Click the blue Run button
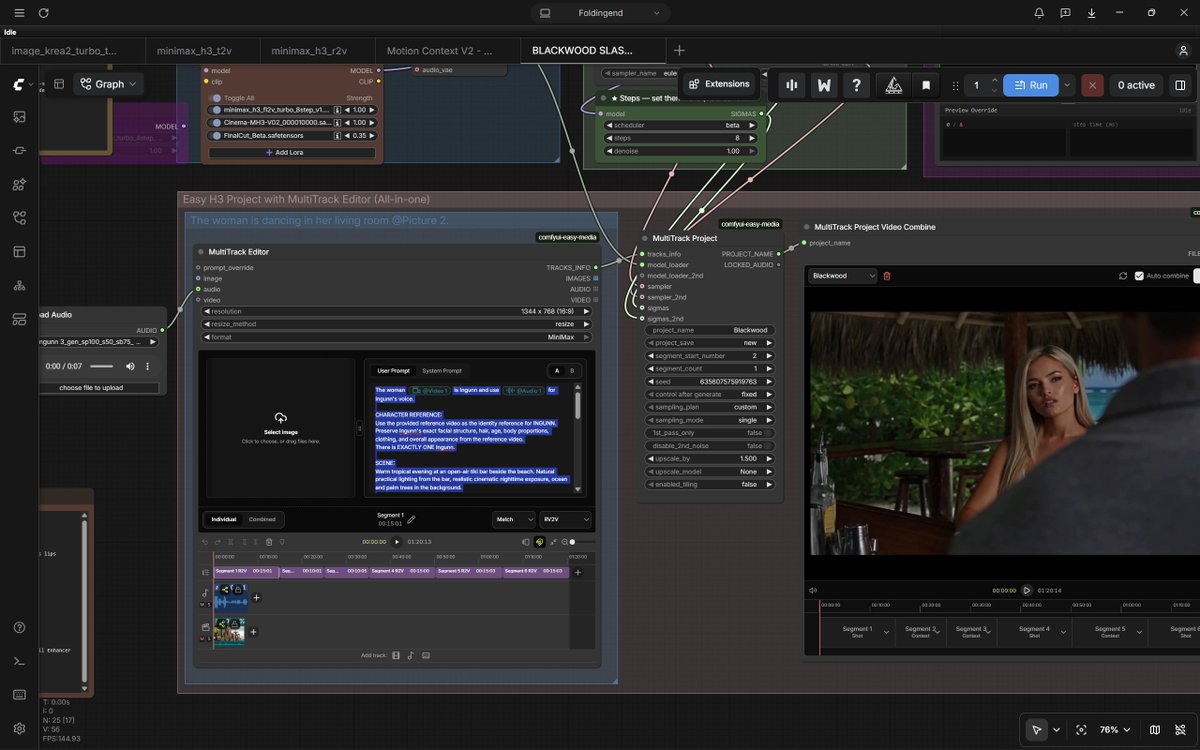Screen dimensions: 1200x750 click(1030, 85)
